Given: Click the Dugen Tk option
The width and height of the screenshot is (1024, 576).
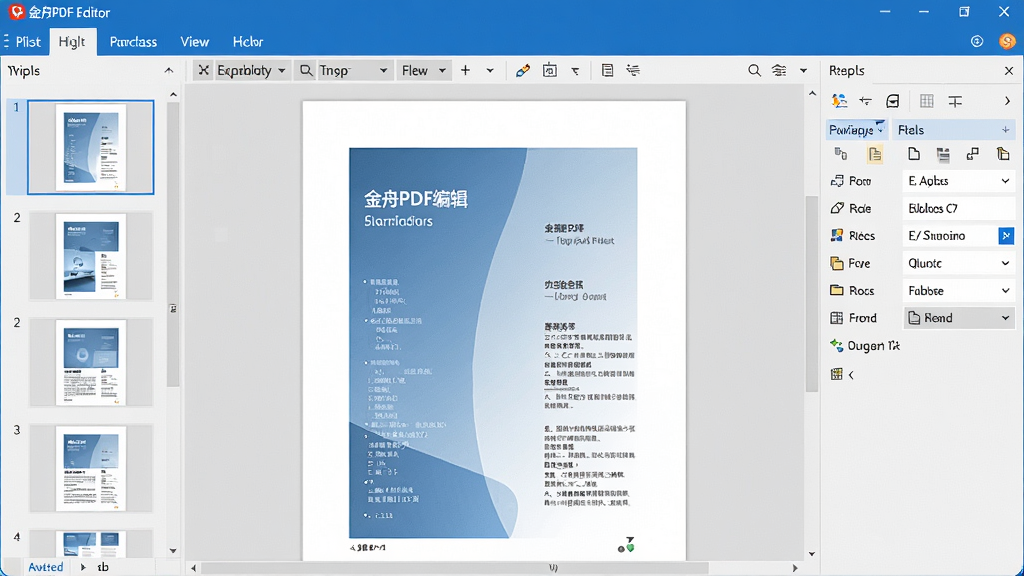Looking at the screenshot, I should (865, 345).
